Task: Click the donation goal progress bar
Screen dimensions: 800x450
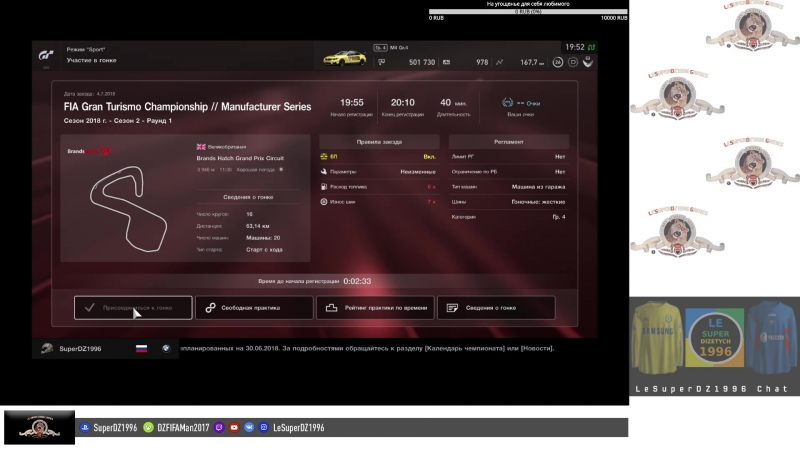Action: pyautogui.click(x=528, y=11)
